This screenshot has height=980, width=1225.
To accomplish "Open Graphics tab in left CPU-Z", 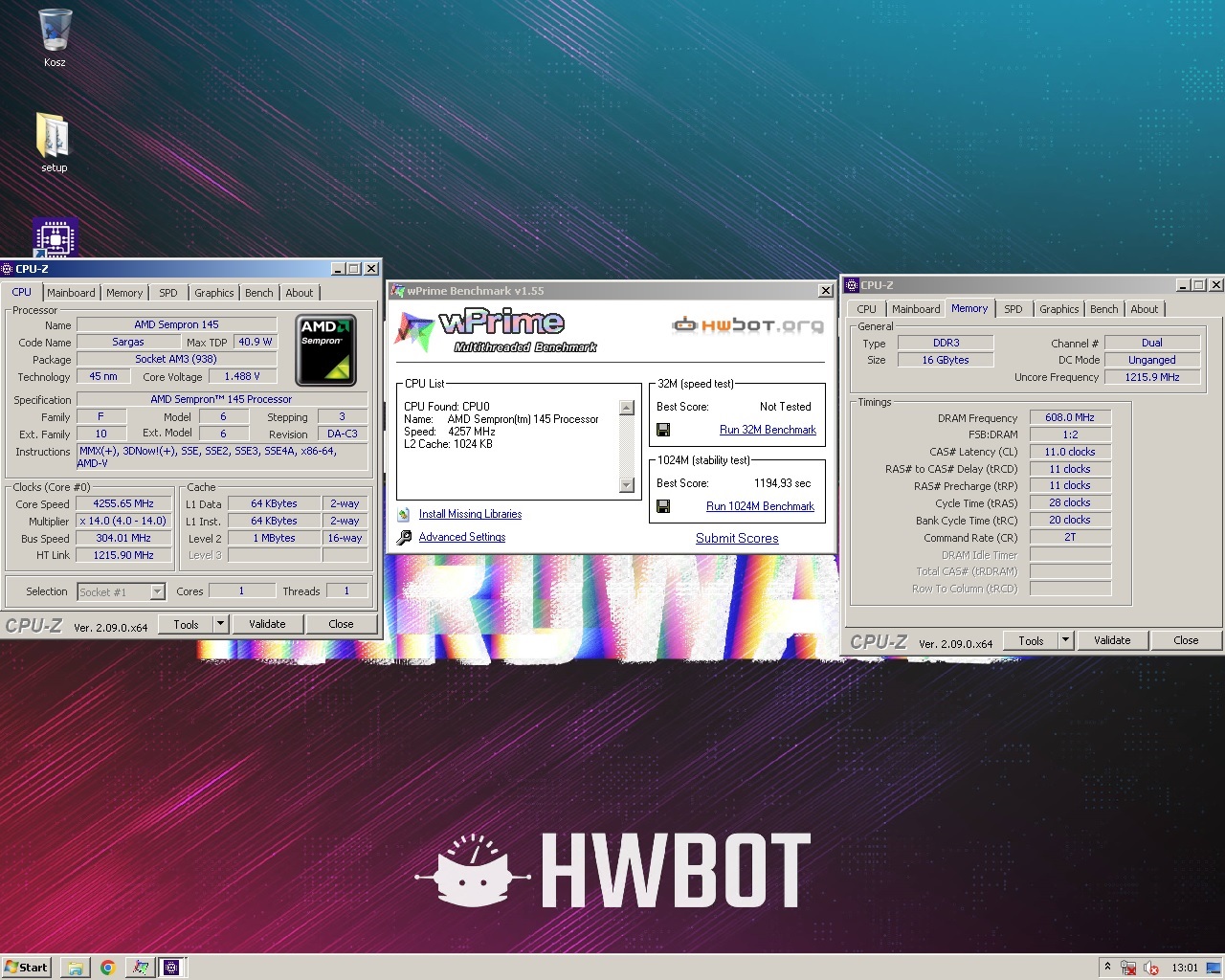I will click(213, 293).
